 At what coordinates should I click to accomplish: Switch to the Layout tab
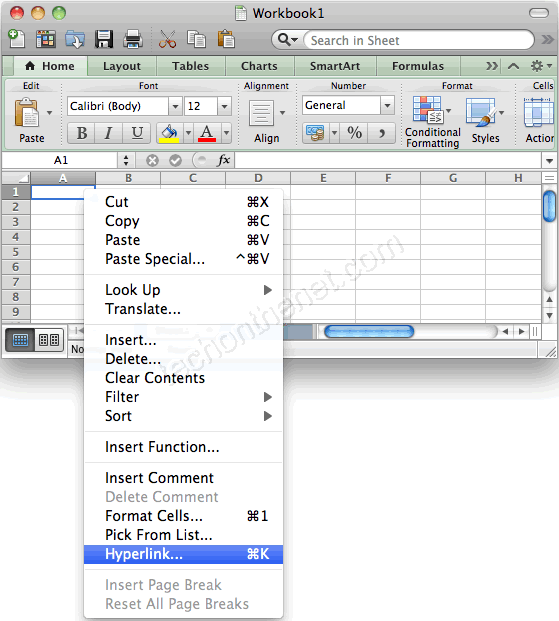tap(122, 66)
